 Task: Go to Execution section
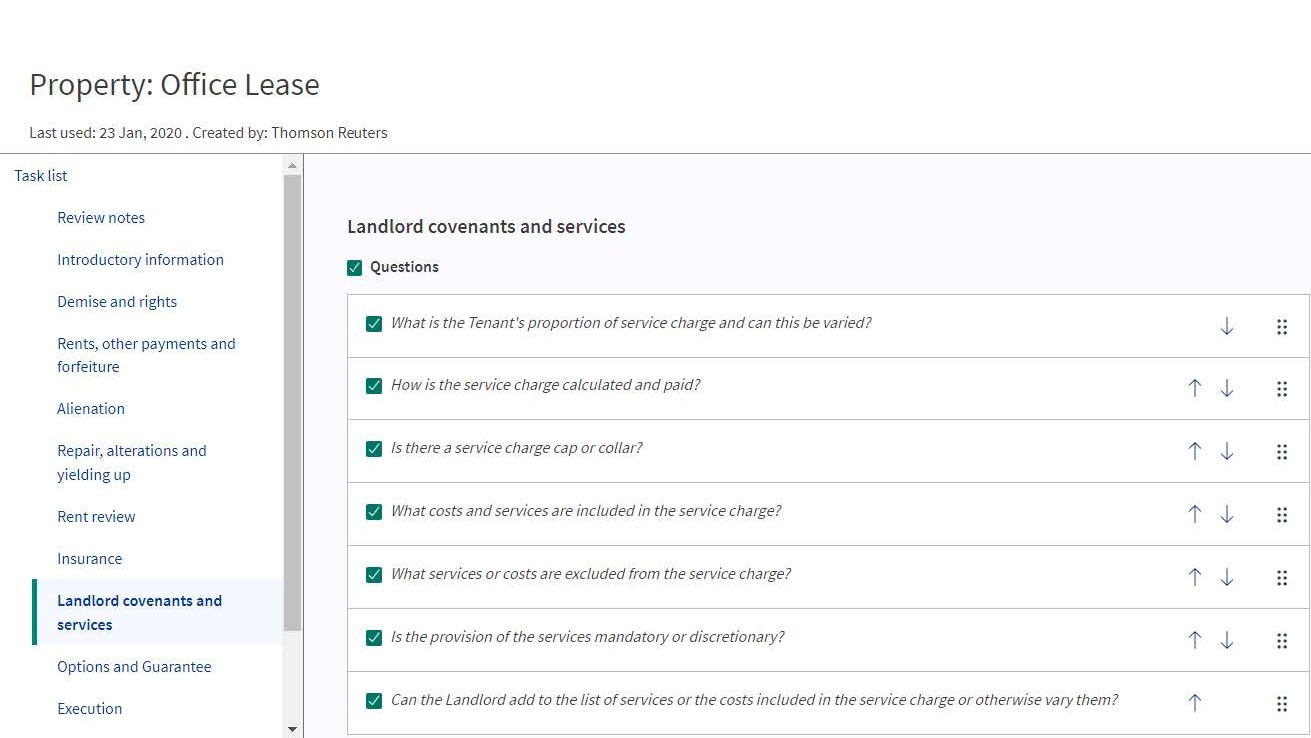tap(90, 709)
